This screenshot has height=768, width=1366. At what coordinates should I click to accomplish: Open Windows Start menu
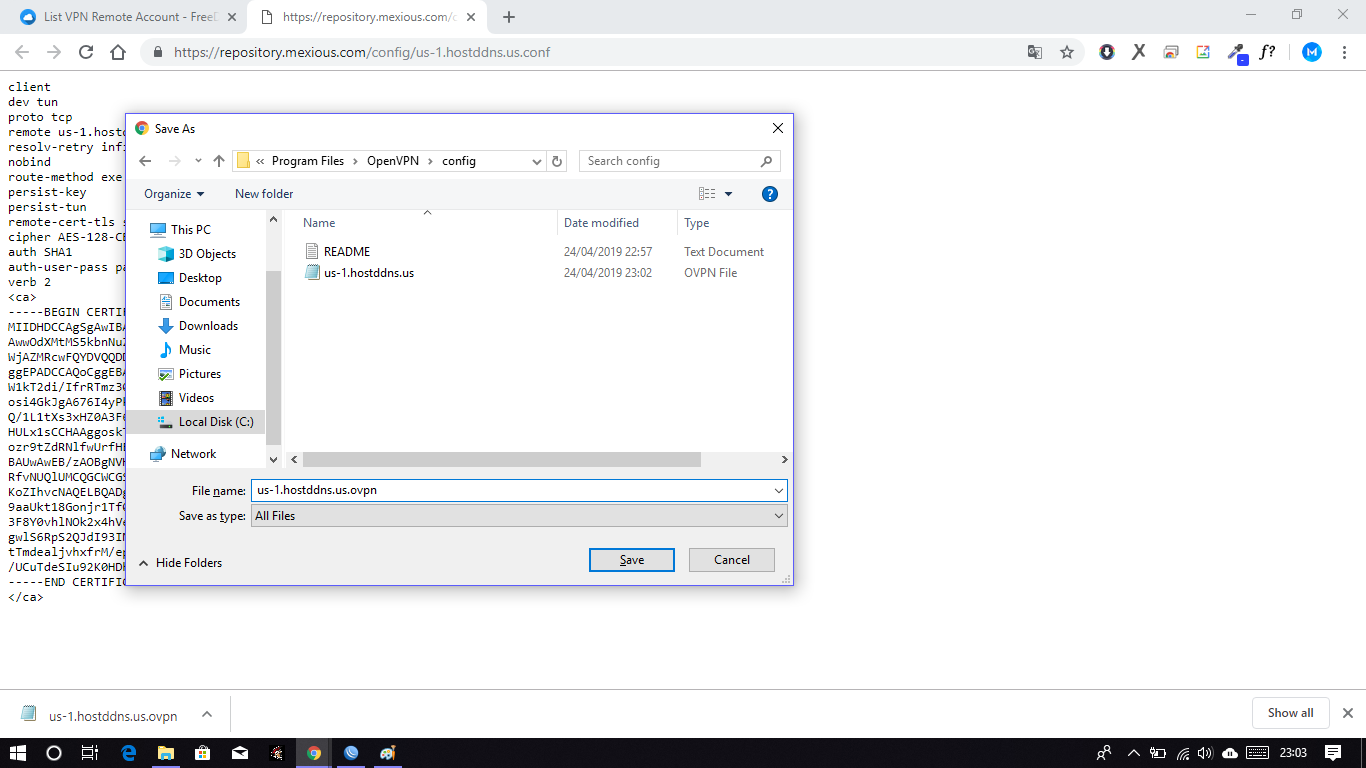[18, 753]
